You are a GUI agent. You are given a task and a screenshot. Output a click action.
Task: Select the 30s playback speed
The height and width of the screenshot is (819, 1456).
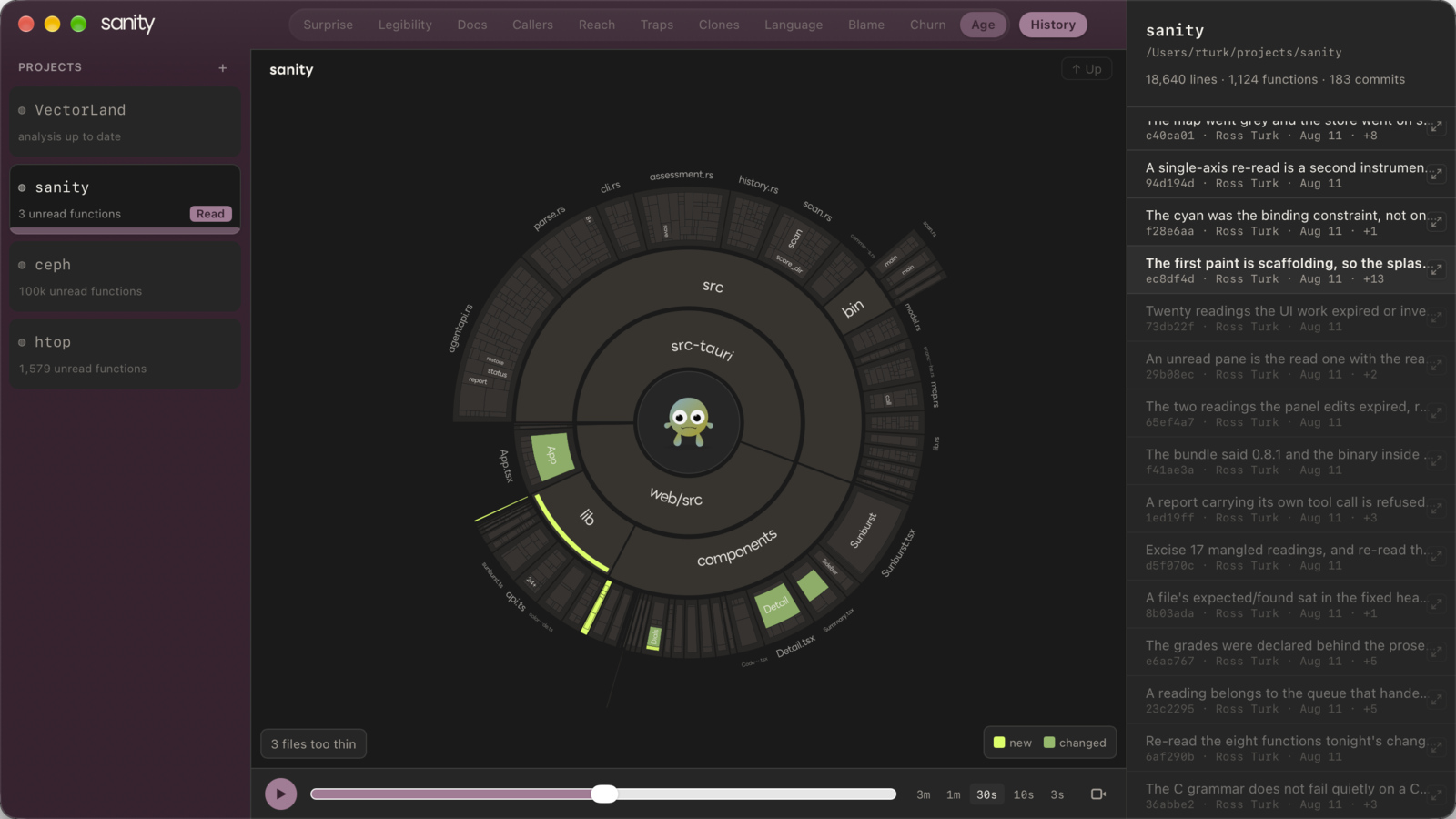pyautogui.click(x=986, y=794)
